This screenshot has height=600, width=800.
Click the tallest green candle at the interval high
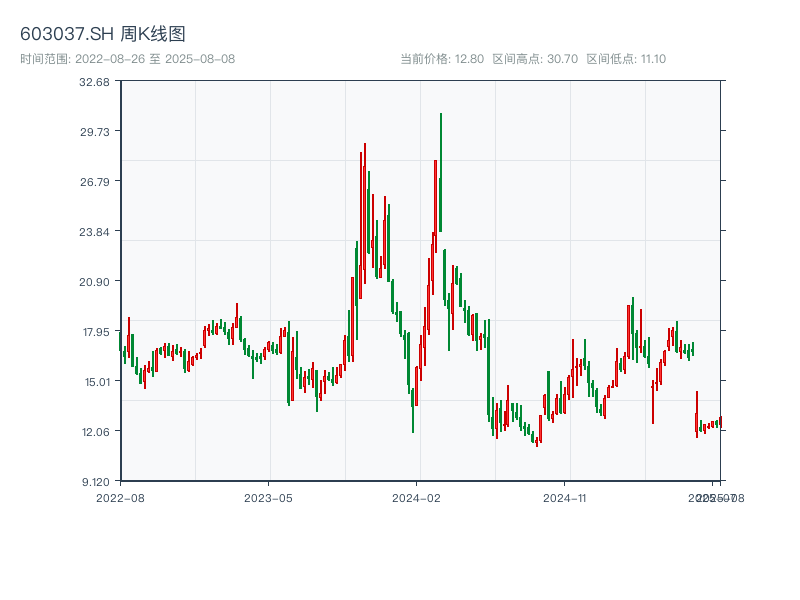click(x=440, y=172)
